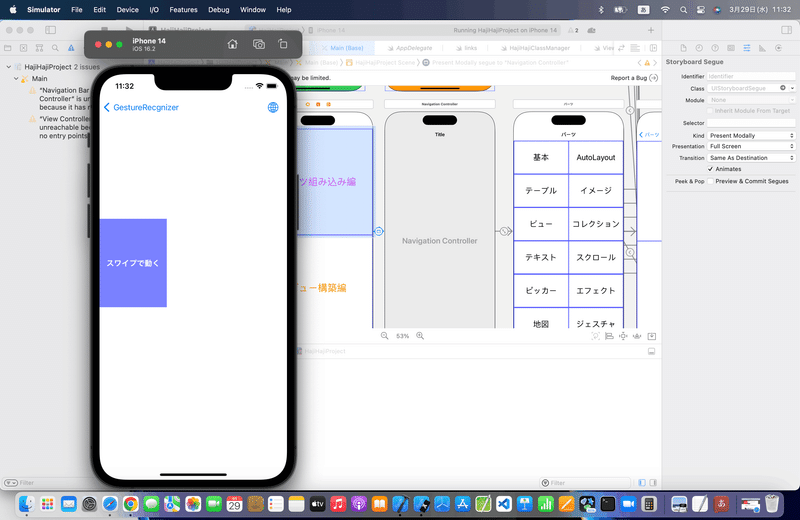
Task: Open the Module None dropdown
Action: point(751,100)
